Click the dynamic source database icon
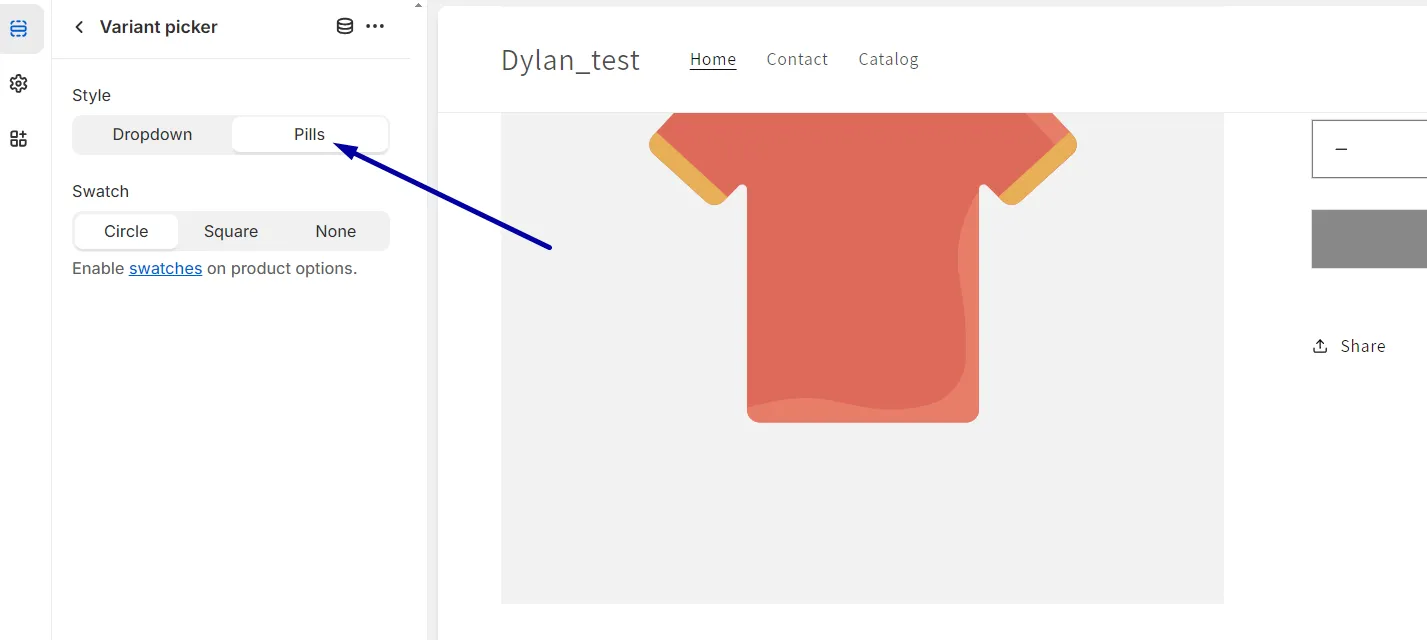The height and width of the screenshot is (640, 1427). 345,27
